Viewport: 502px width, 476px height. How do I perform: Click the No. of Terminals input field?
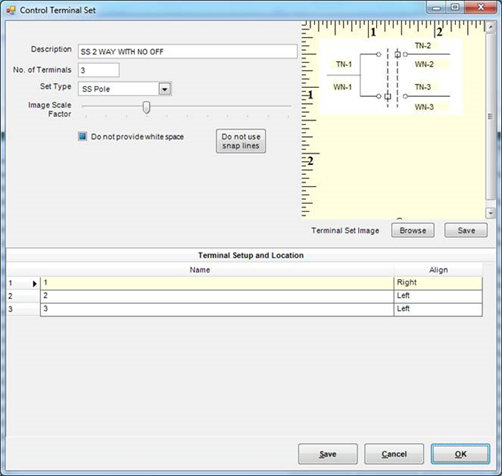click(99, 70)
